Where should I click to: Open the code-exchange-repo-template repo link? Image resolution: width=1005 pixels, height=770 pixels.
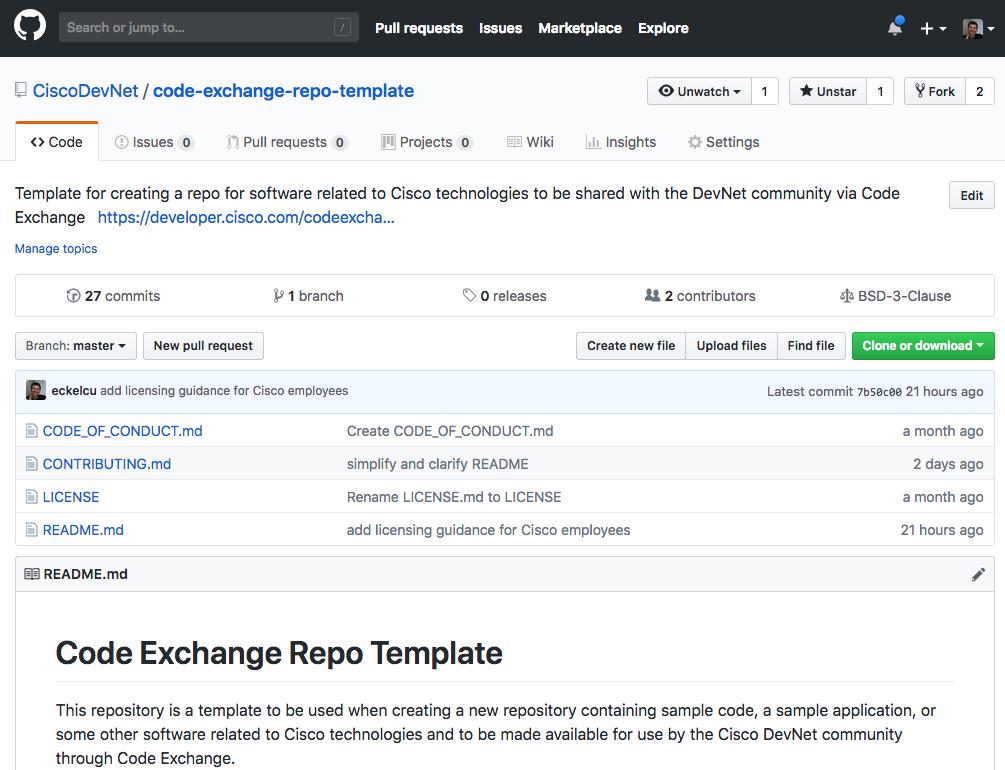[283, 90]
